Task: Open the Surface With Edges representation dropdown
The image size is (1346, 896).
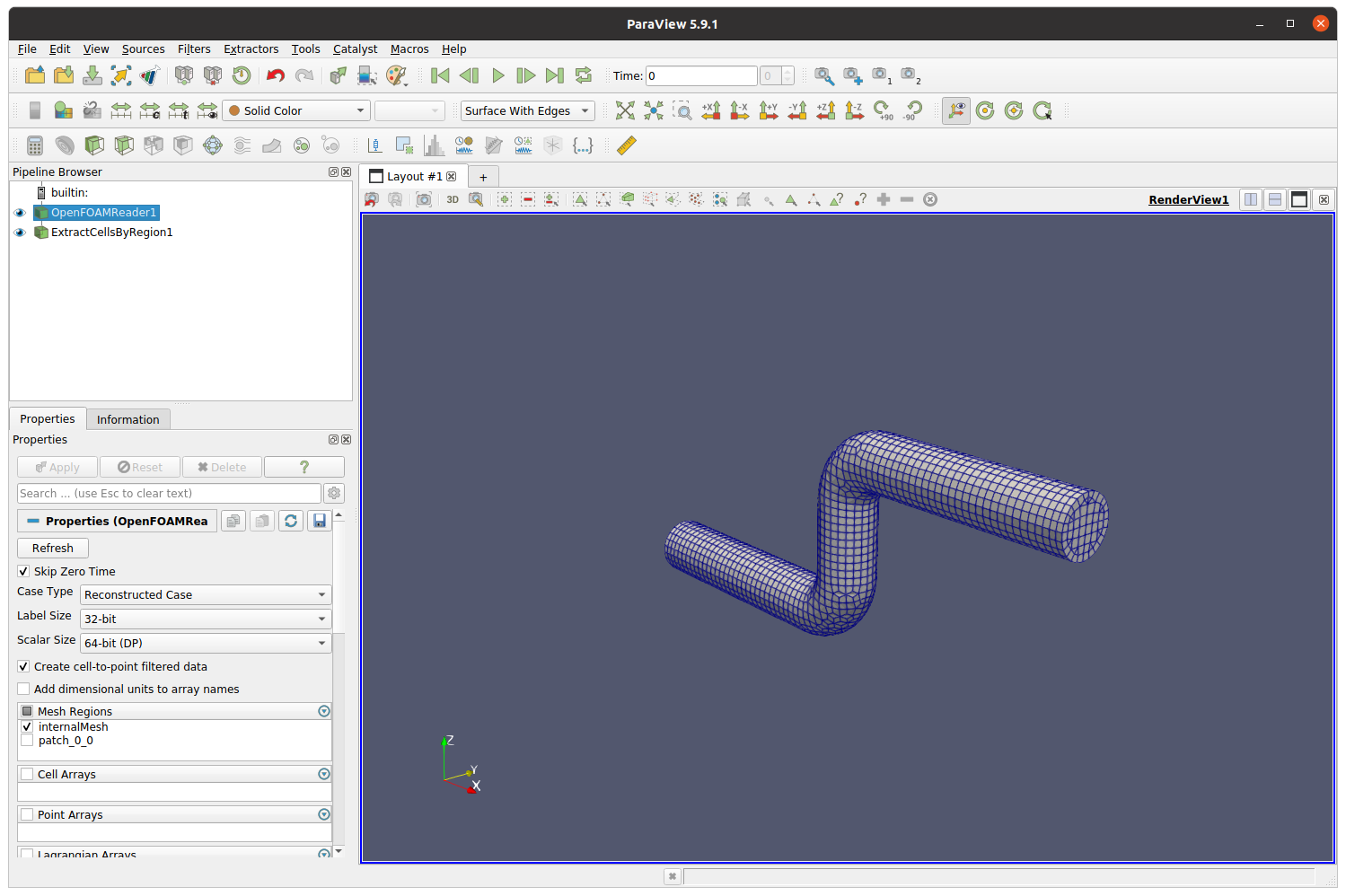Action: click(x=528, y=110)
